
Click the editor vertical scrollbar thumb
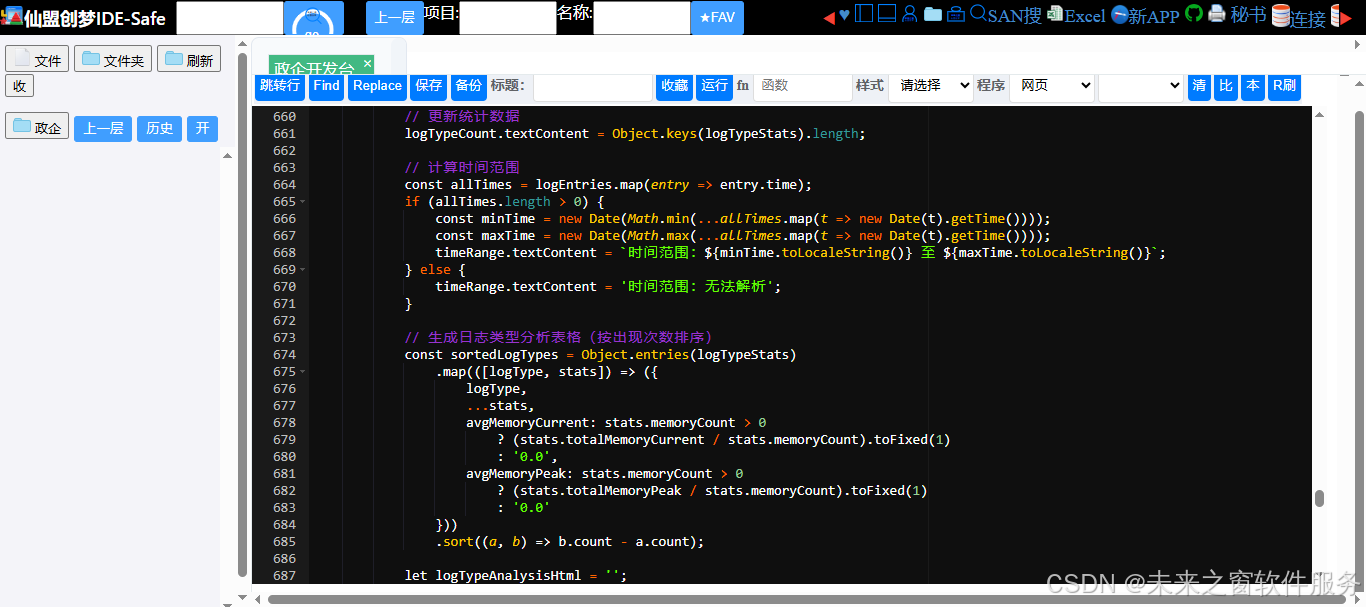[x=1319, y=498]
